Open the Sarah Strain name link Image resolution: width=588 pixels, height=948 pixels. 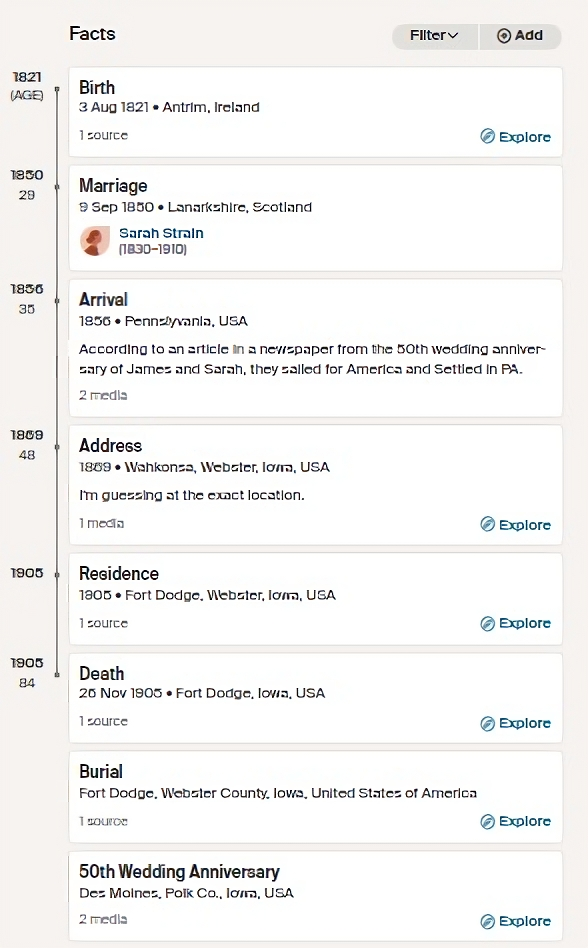coord(161,233)
